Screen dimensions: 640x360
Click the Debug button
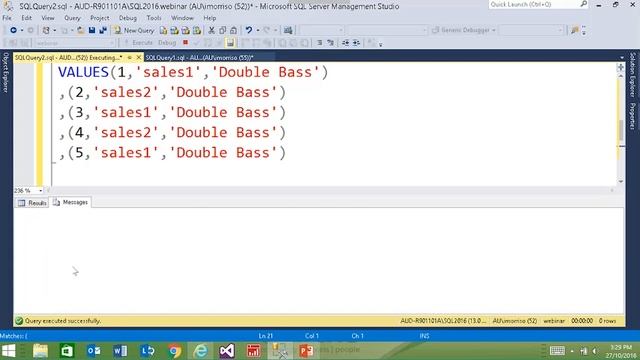coord(167,43)
